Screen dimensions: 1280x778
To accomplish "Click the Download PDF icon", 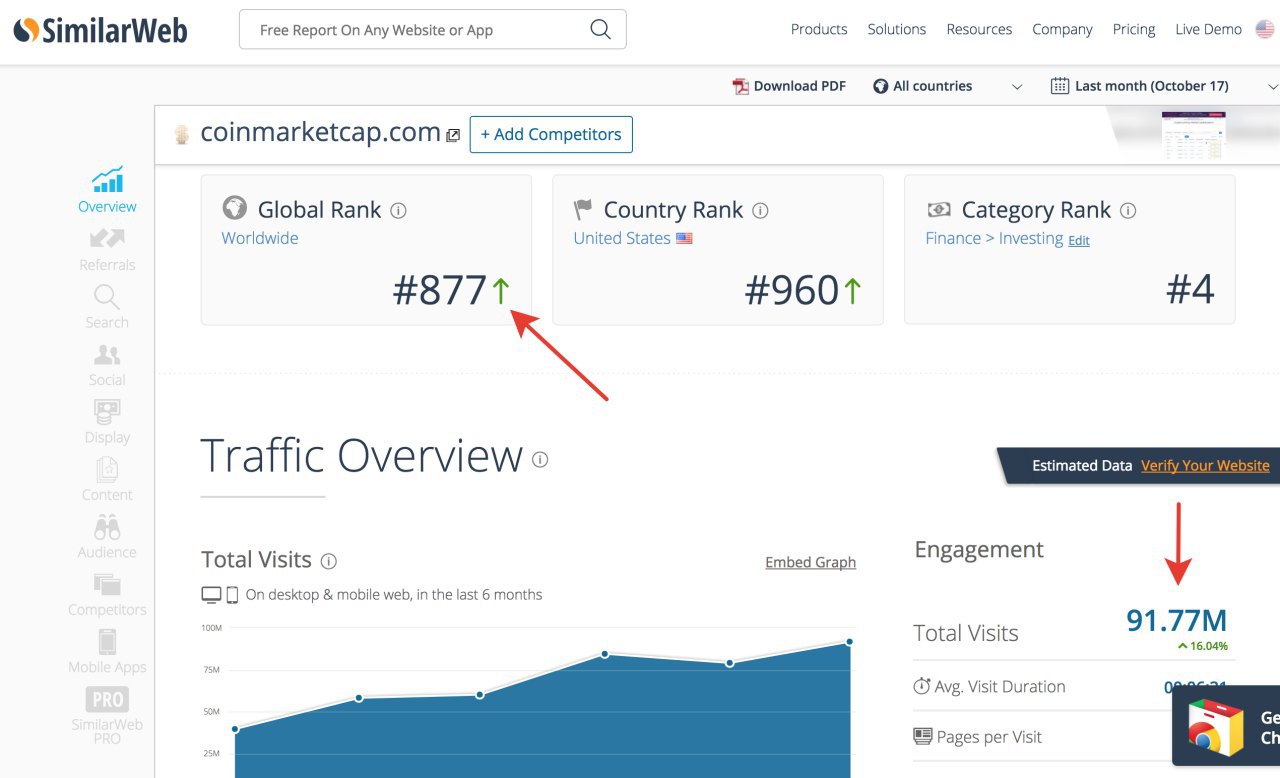I will click(741, 86).
